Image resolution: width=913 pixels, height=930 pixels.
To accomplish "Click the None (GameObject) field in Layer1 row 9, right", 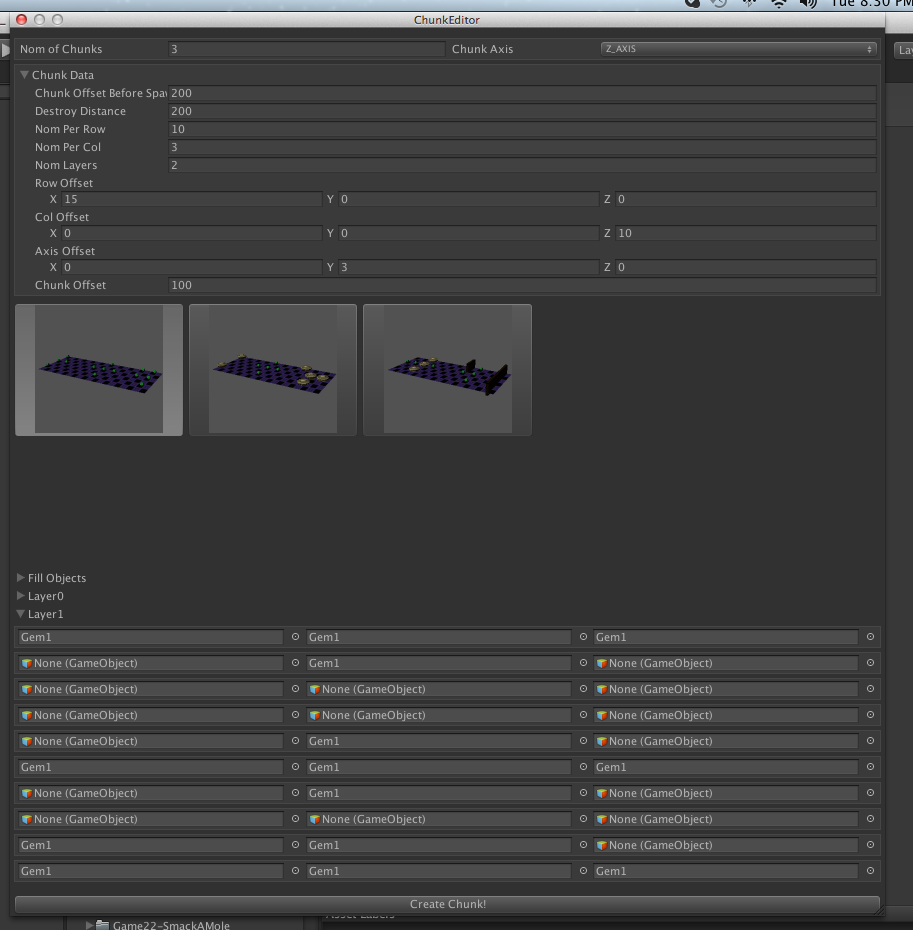I will [x=726, y=845].
